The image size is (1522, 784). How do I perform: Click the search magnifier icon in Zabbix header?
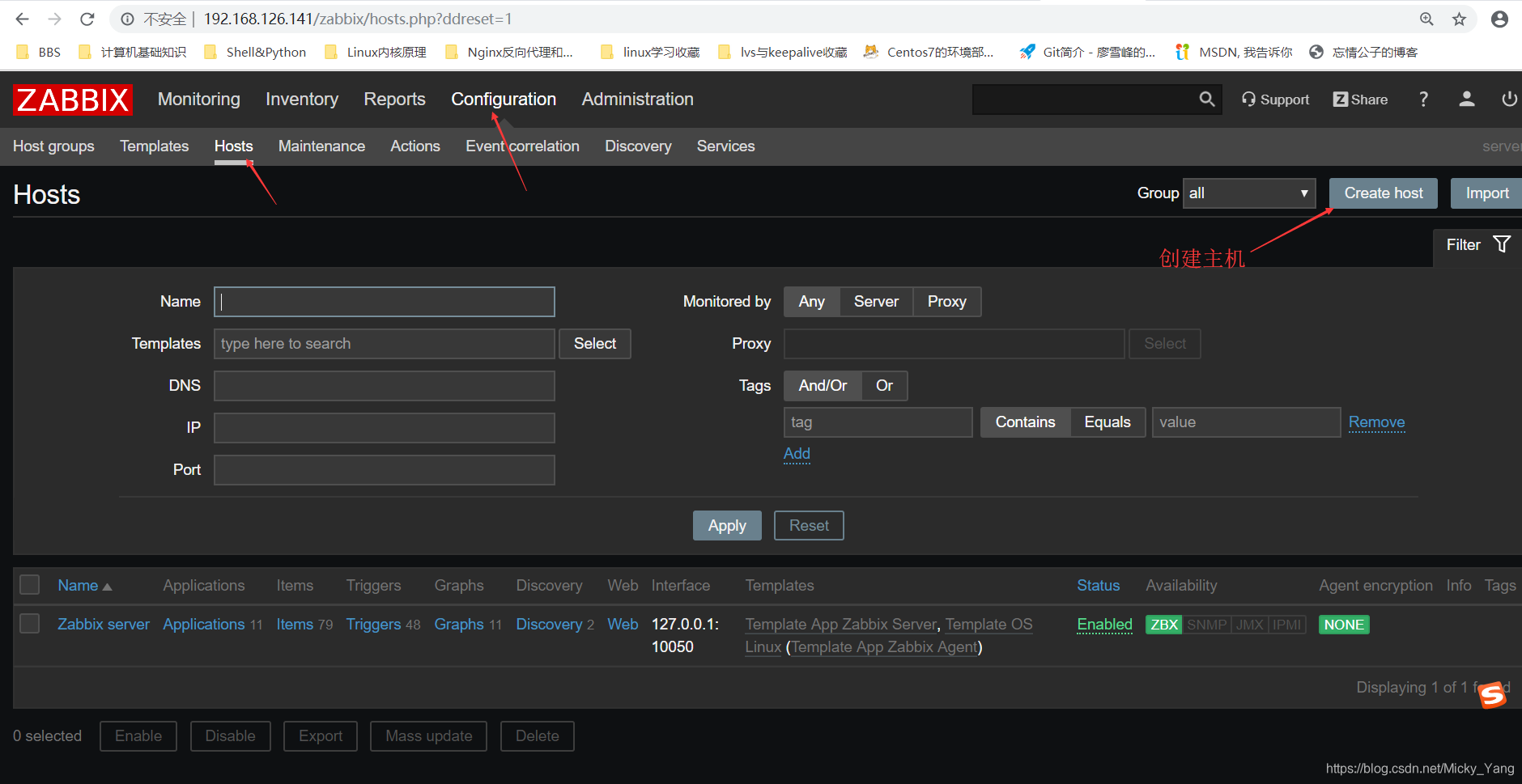pos(1206,100)
